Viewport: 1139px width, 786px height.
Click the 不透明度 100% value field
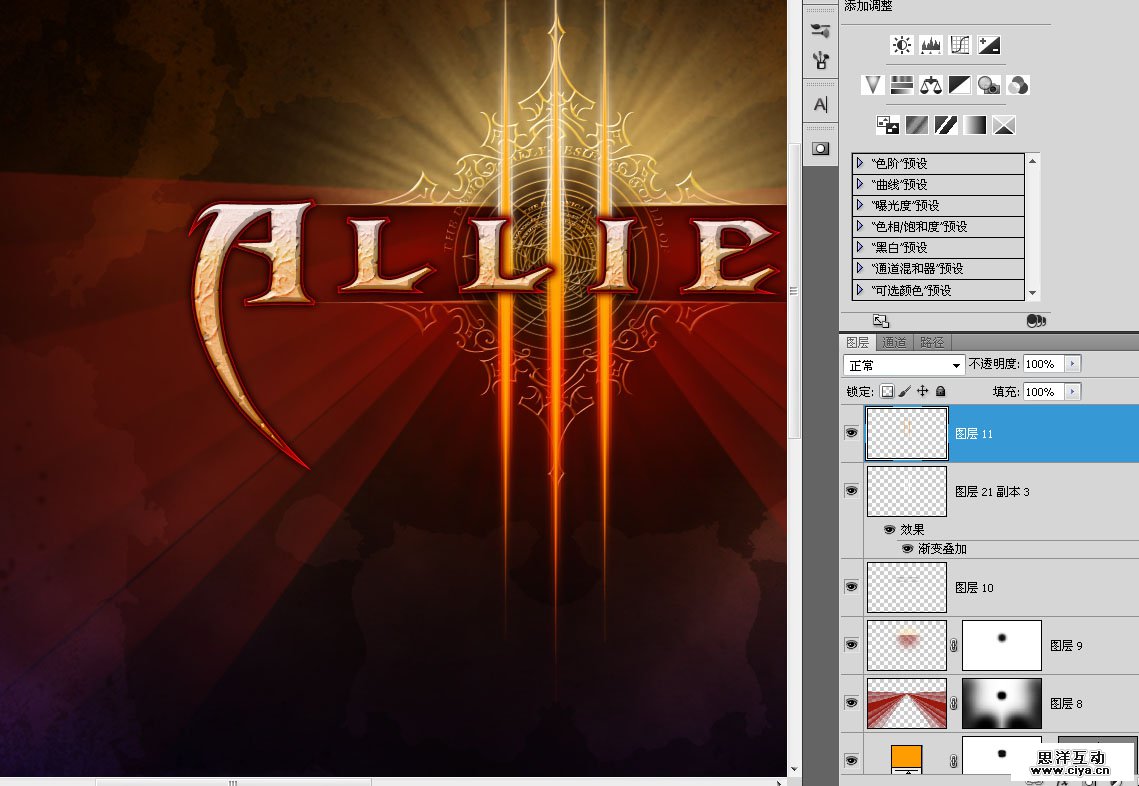tap(1044, 364)
